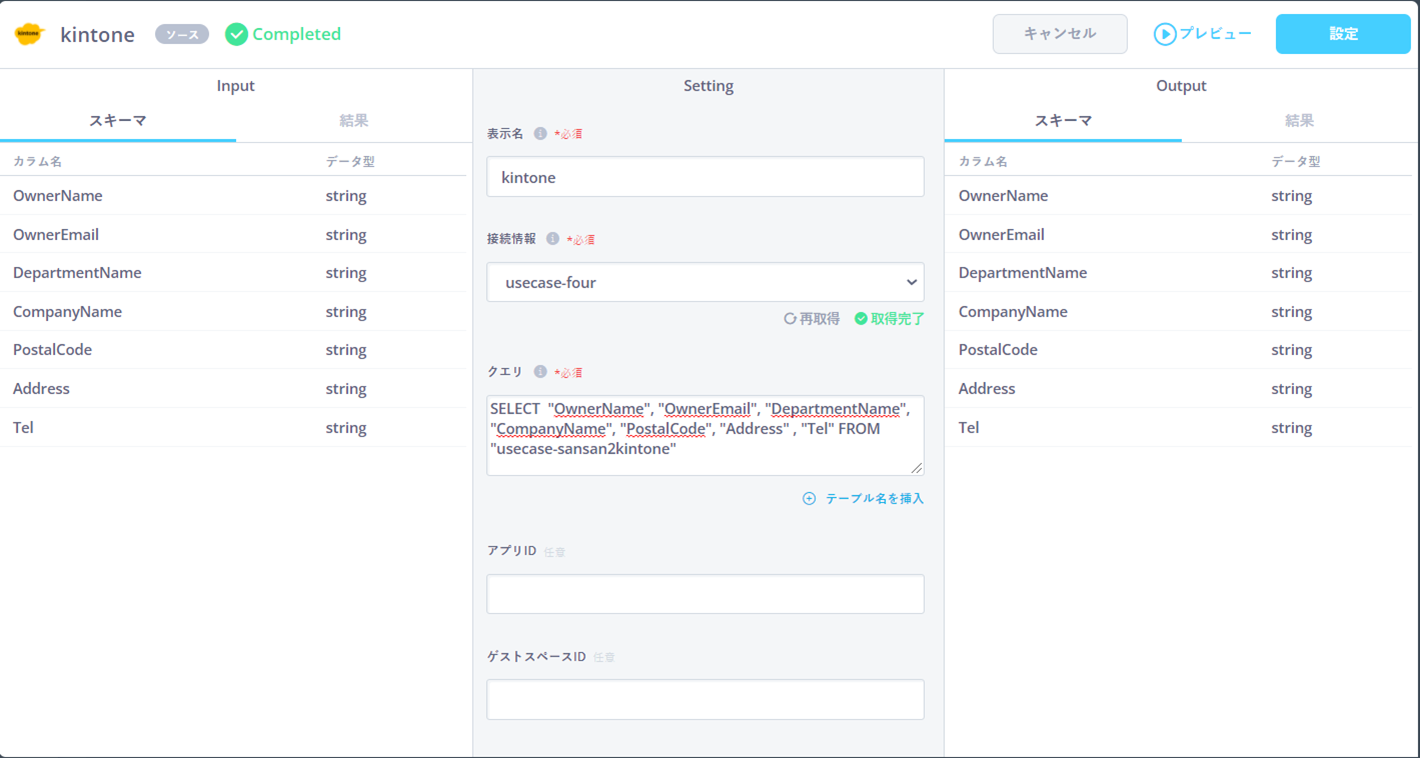Click the Input panel heading
This screenshot has height=758, width=1420.
pyautogui.click(x=236, y=86)
